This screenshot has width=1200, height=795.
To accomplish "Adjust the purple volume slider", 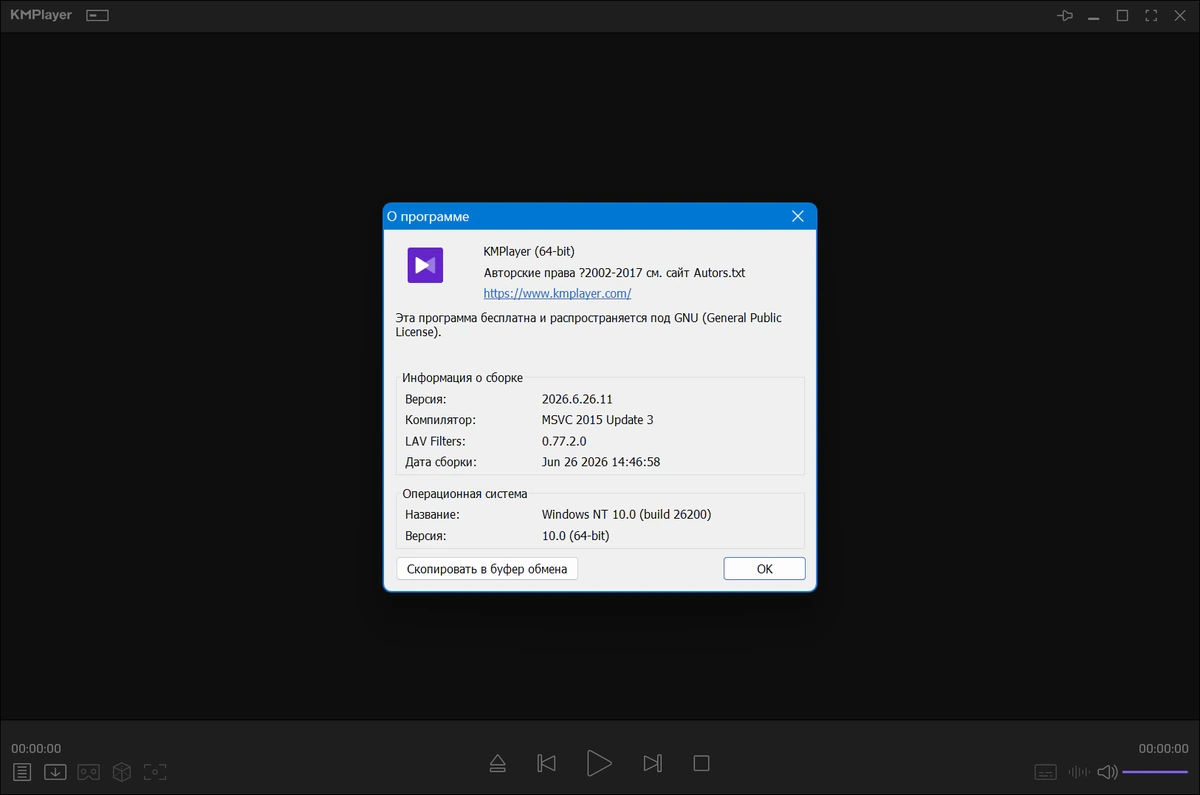I will (x=1155, y=772).
